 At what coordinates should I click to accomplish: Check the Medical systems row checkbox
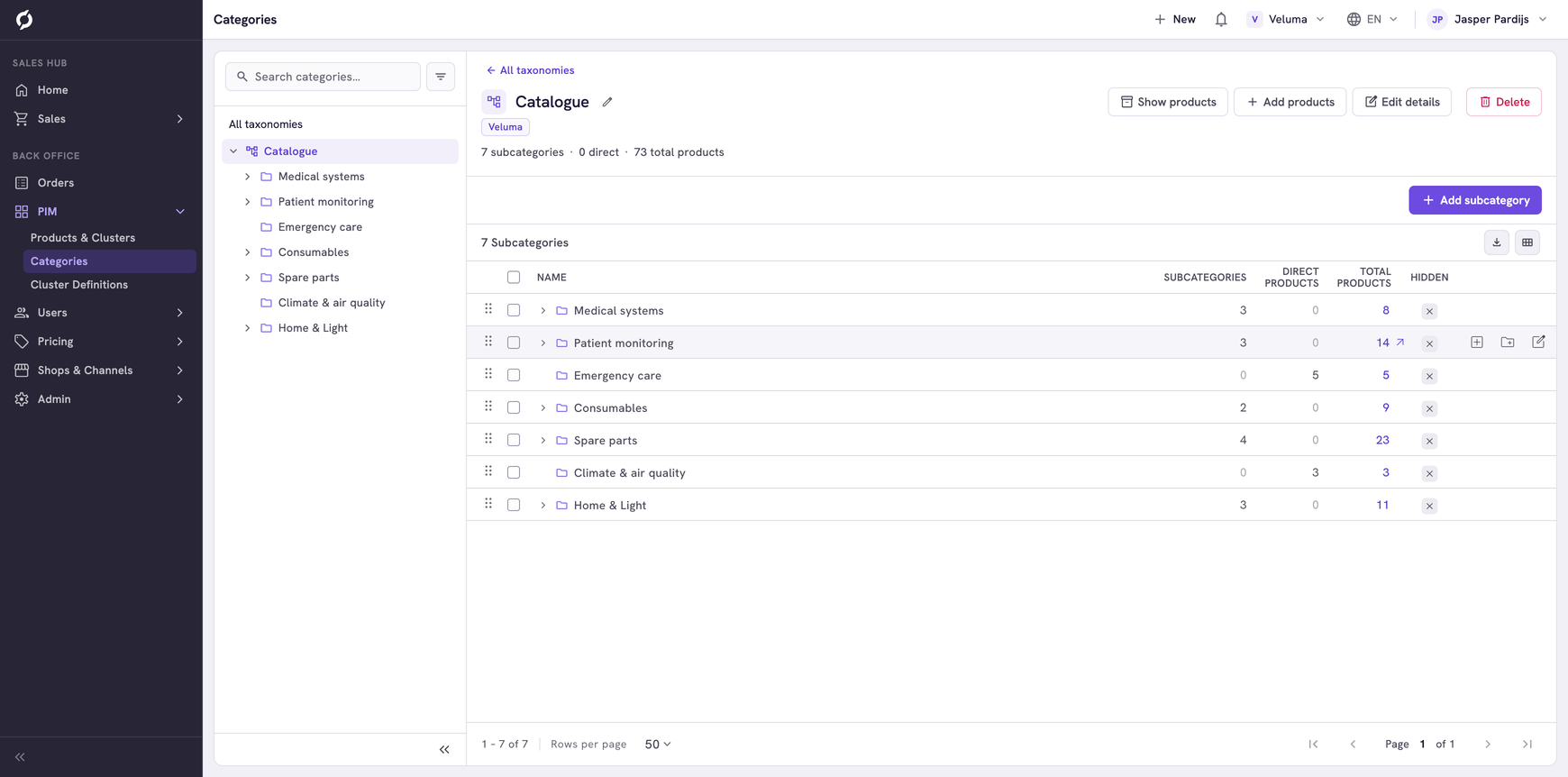pos(514,310)
